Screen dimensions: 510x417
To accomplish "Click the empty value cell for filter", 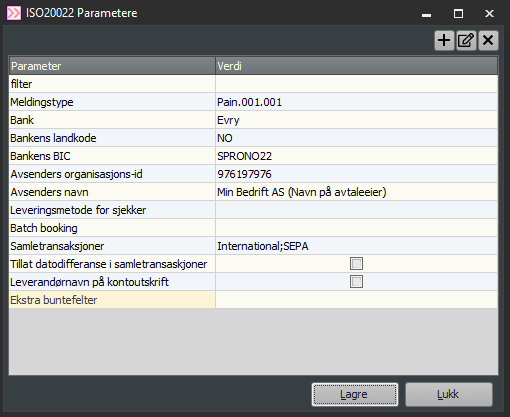I will pyautogui.click(x=356, y=84).
